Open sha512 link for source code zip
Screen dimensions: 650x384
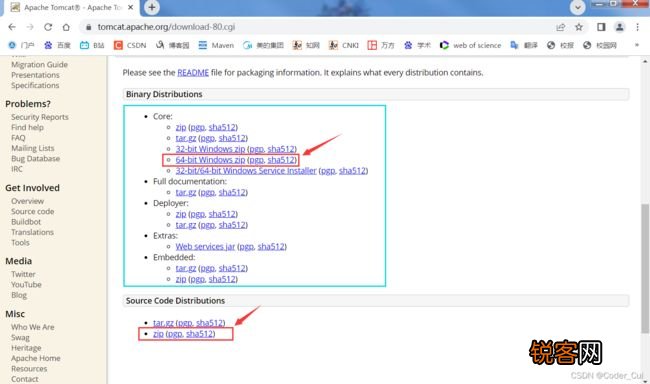(200, 334)
